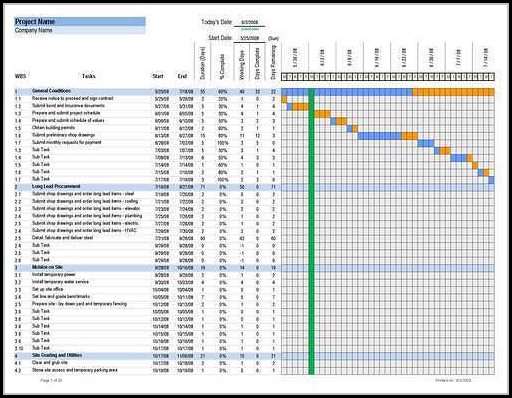Select long lead items - plumbing task

tap(87, 216)
